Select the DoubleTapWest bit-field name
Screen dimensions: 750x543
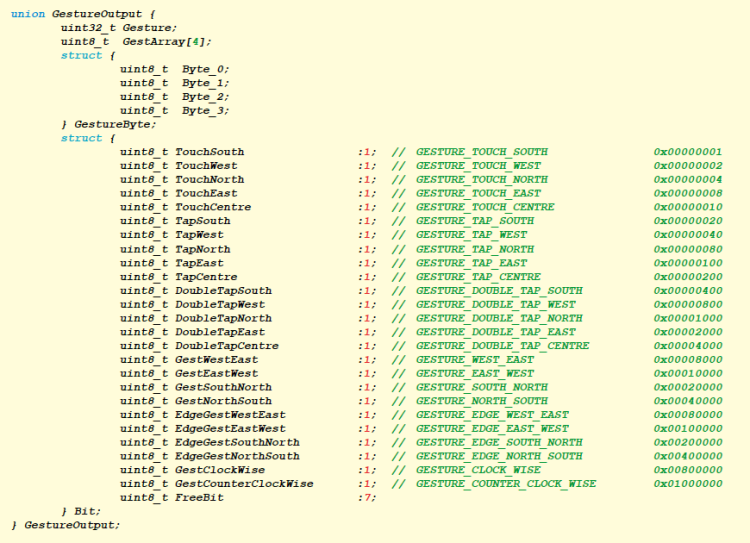(x=220, y=304)
